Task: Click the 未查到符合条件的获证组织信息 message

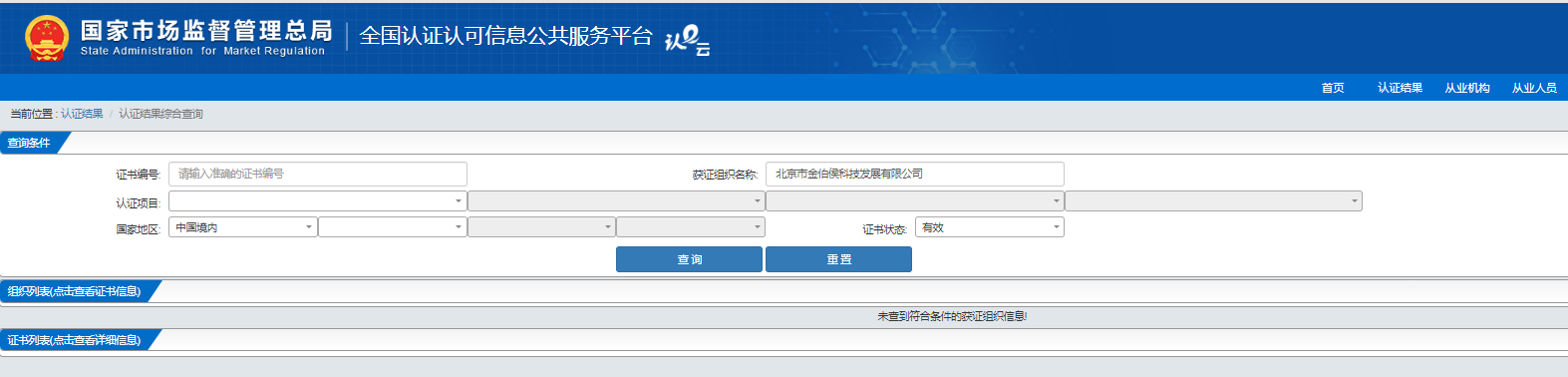Action: pos(952,316)
